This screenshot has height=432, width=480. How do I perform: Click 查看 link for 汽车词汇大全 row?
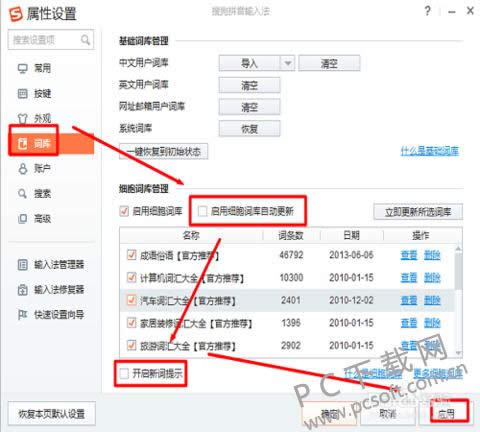pos(409,300)
